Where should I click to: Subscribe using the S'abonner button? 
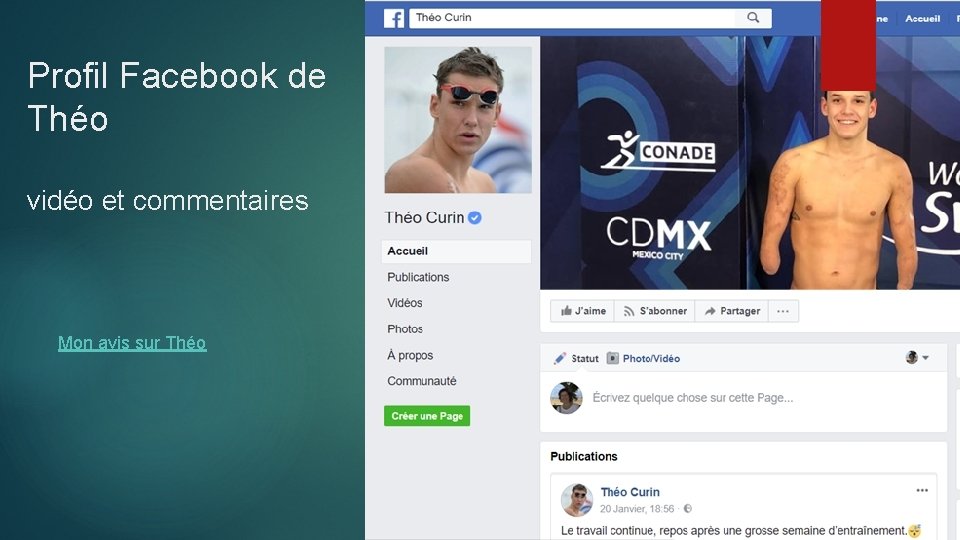[x=655, y=311]
